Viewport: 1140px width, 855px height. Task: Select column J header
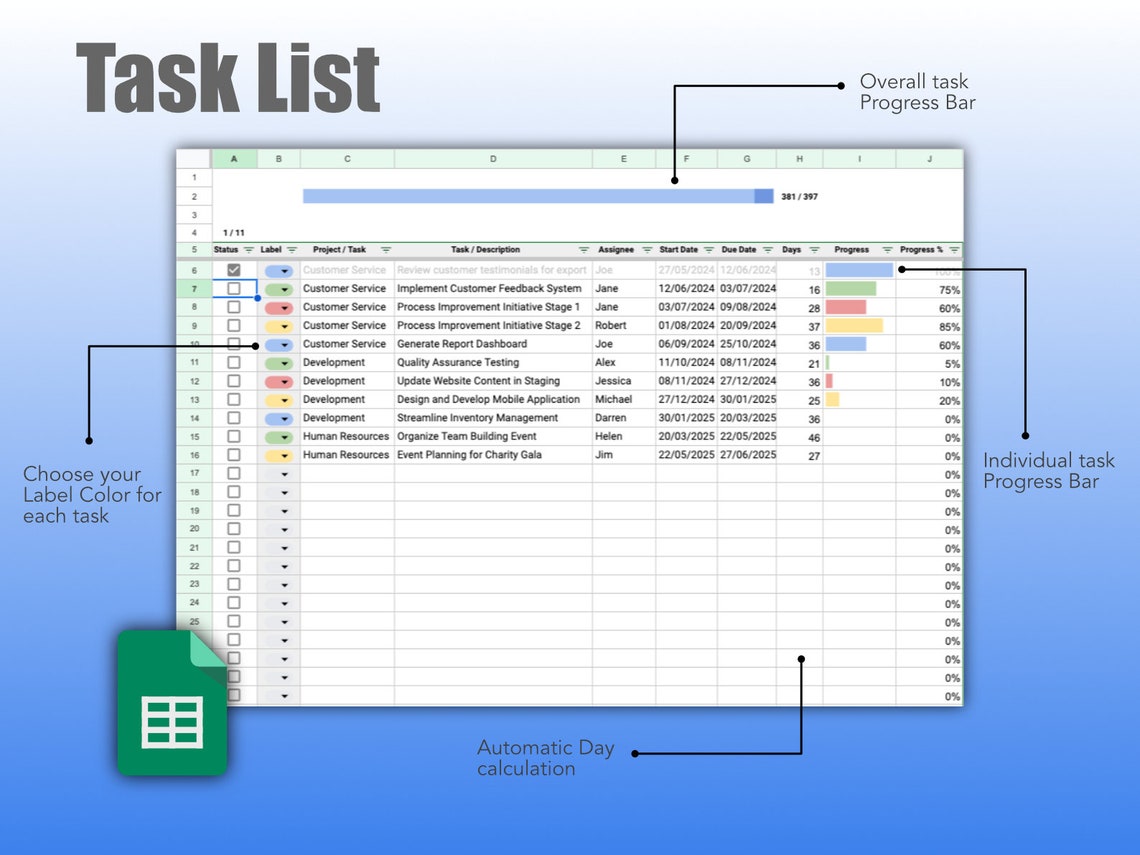pos(929,158)
